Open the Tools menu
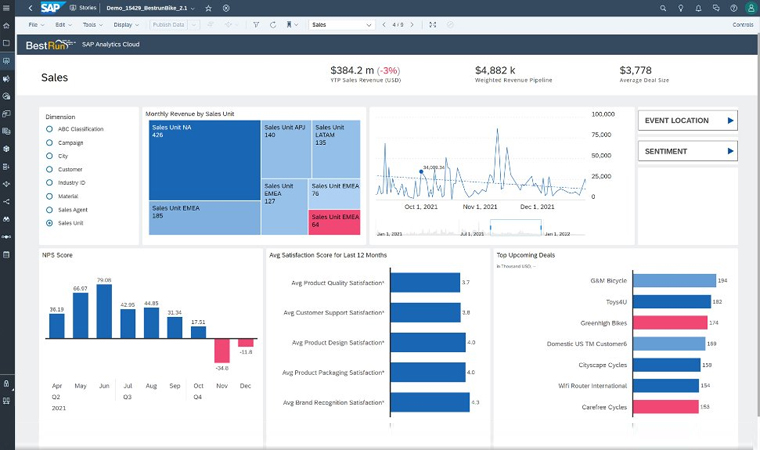 point(92,24)
